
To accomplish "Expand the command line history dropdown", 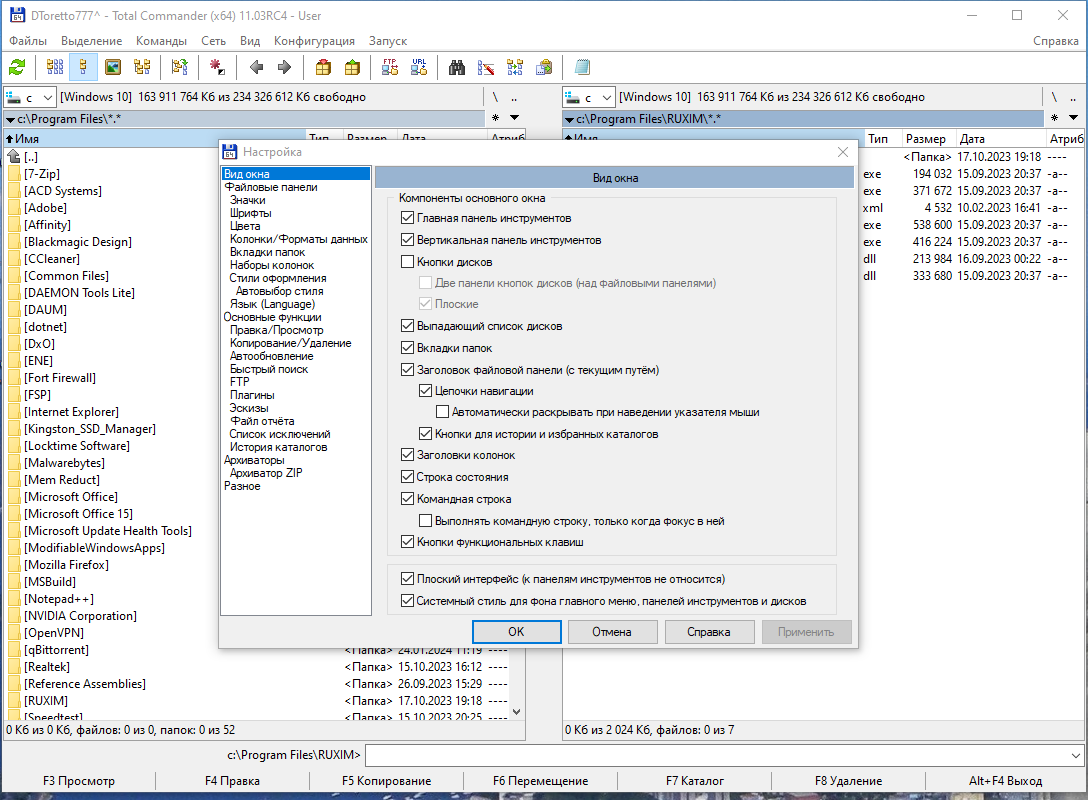I will coord(1076,755).
